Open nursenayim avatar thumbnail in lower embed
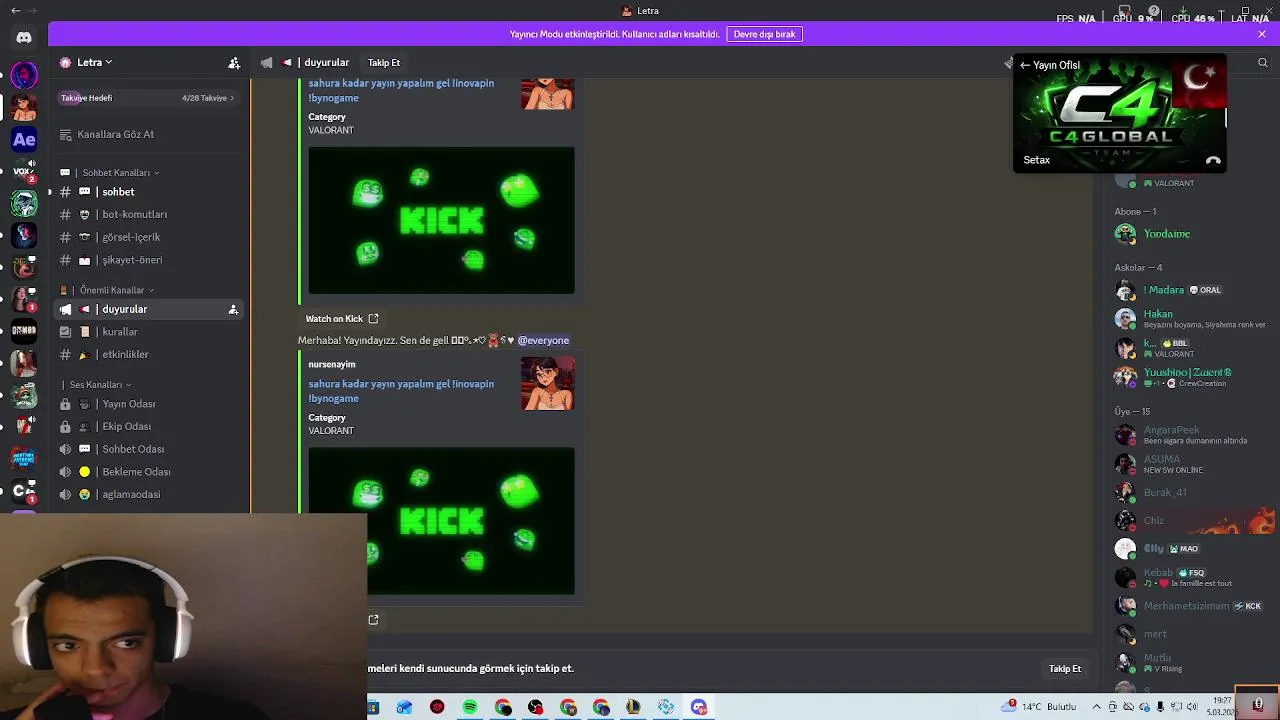The image size is (1280, 720). (548, 383)
